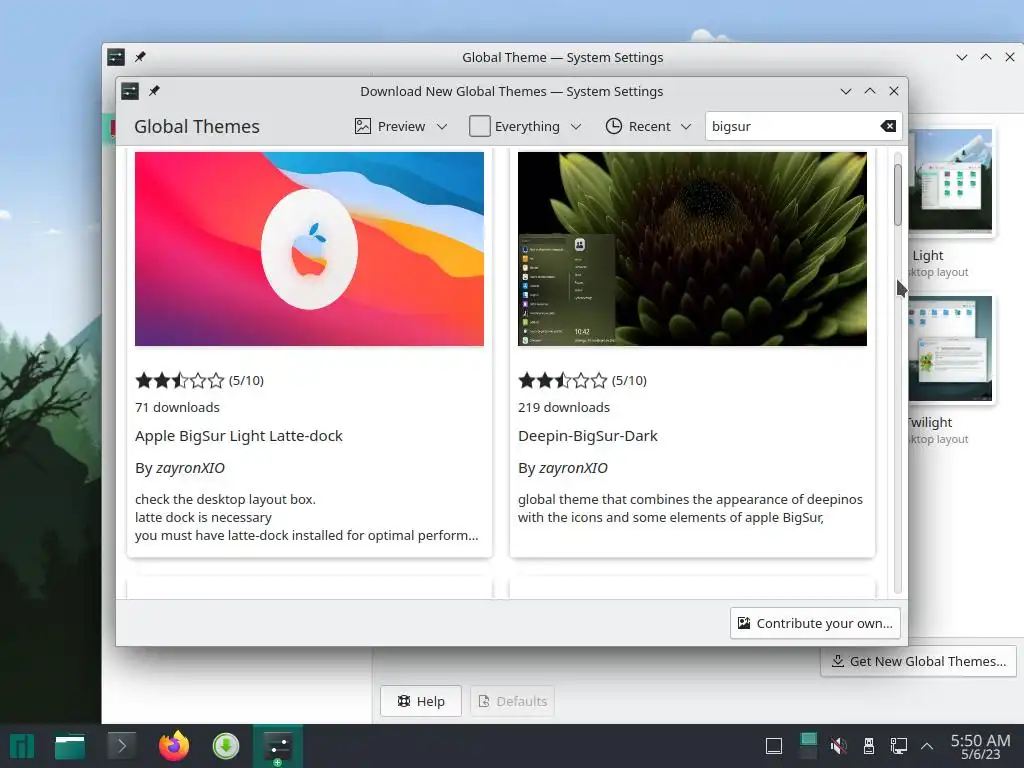Maximize the Download New Global Themes dialog
This screenshot has width=1024, height=768.
[870, 91]
